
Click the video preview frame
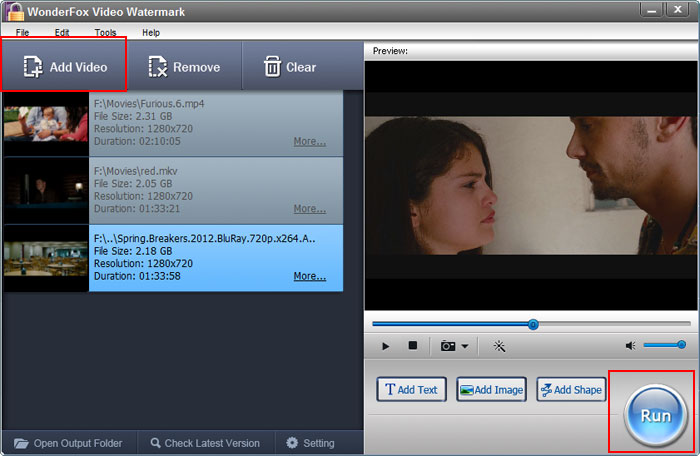click(x=531, y=186)
